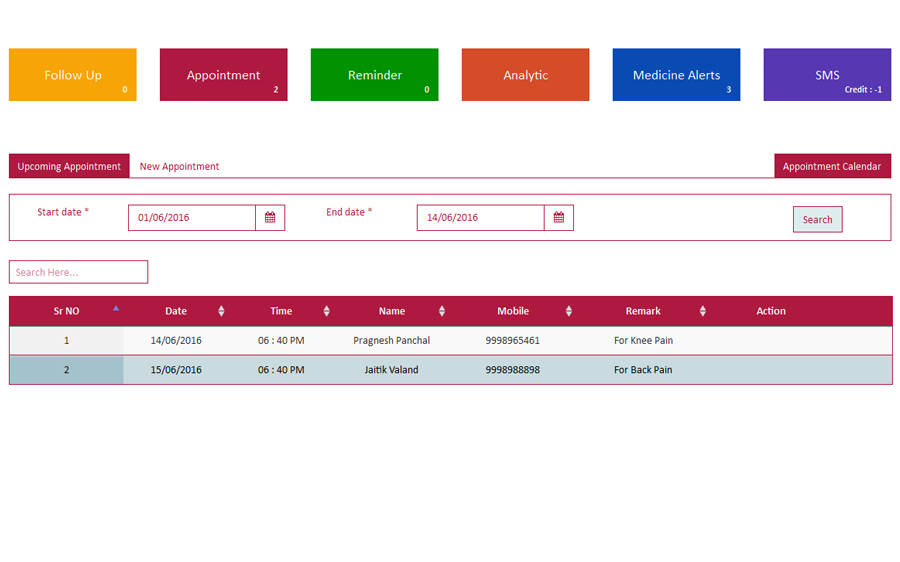Open the Appointment Calendar

pyautogui.click(x=832, y=167)
